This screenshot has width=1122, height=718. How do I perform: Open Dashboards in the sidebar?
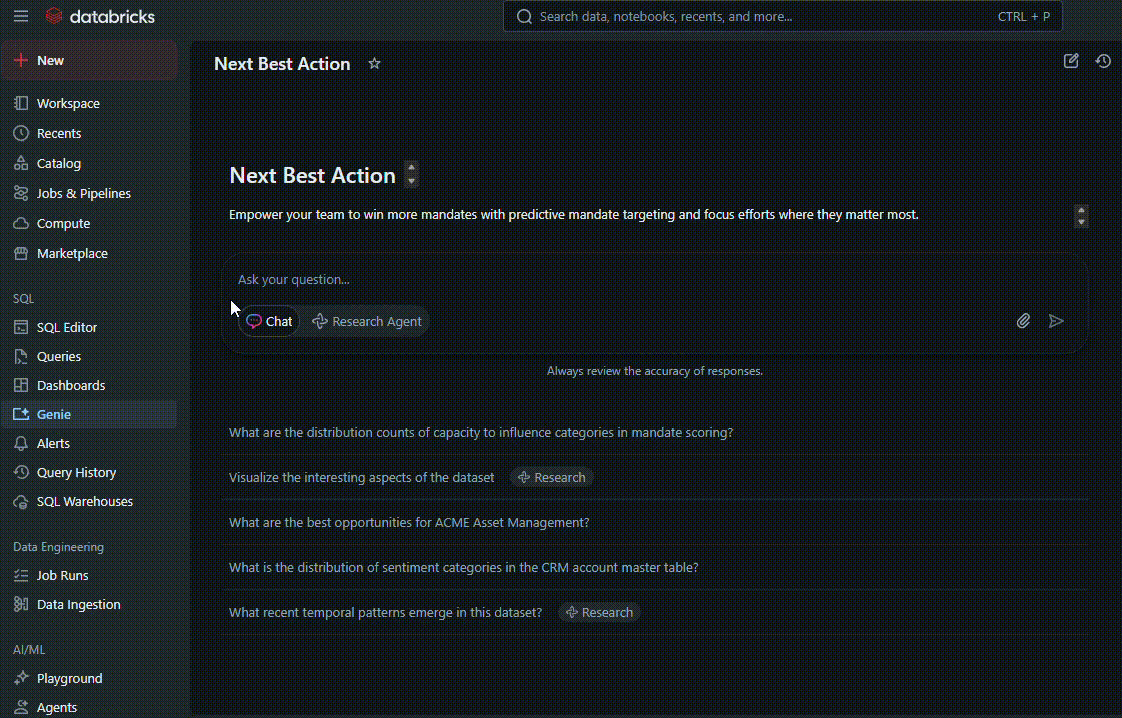tap(71, 385)
